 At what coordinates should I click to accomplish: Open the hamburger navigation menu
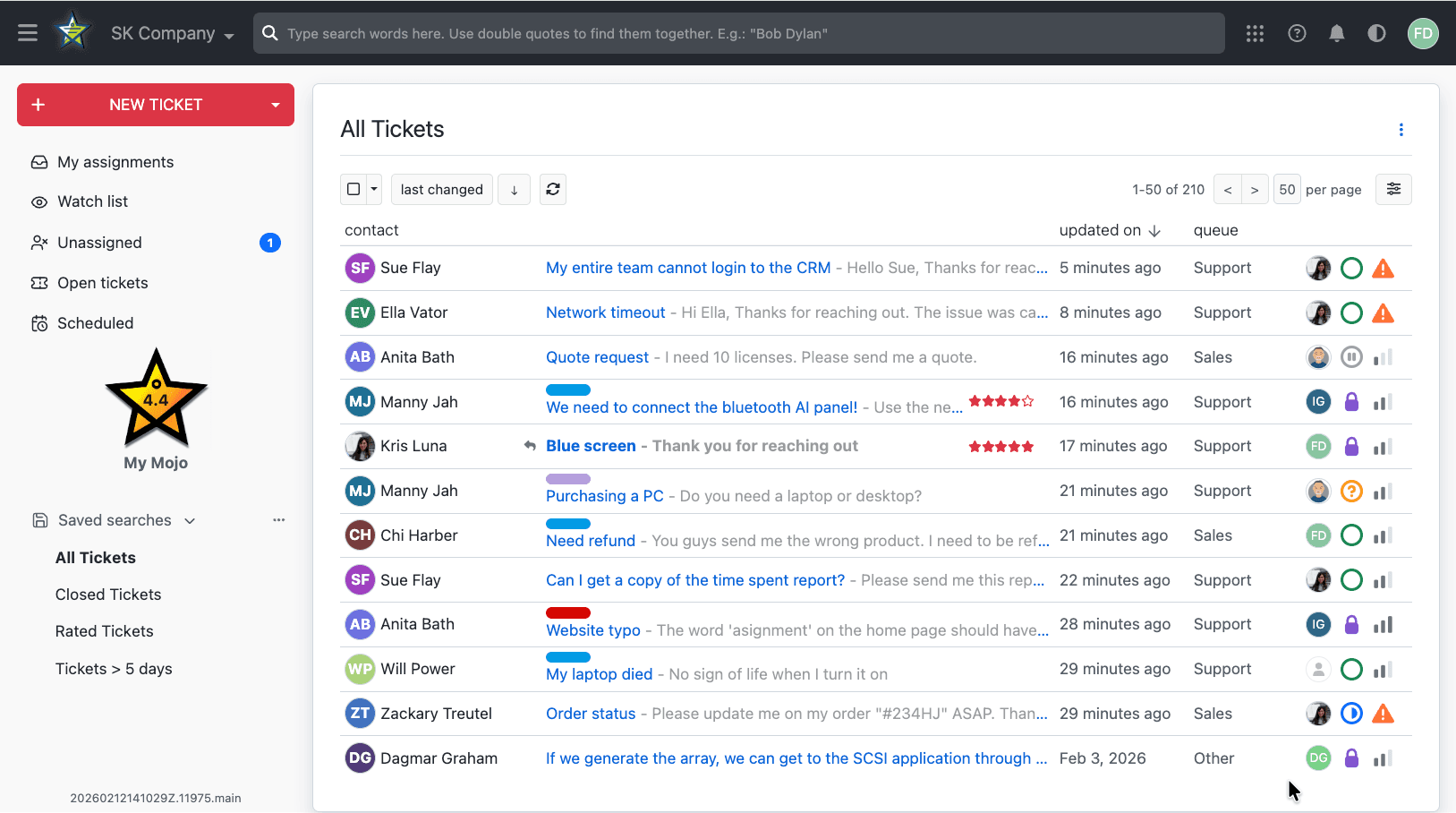click(x=27, y=33)
